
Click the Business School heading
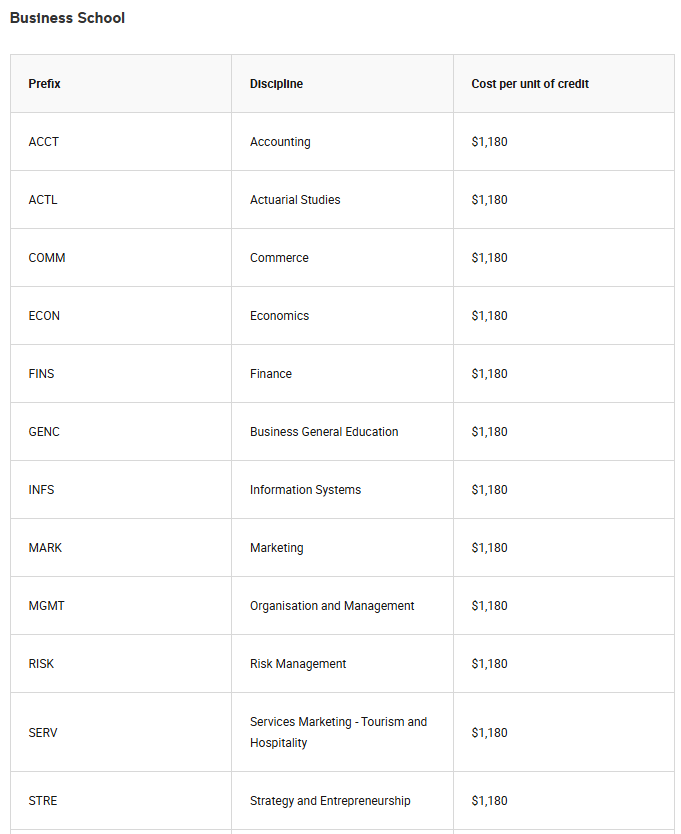click(67, 18)
